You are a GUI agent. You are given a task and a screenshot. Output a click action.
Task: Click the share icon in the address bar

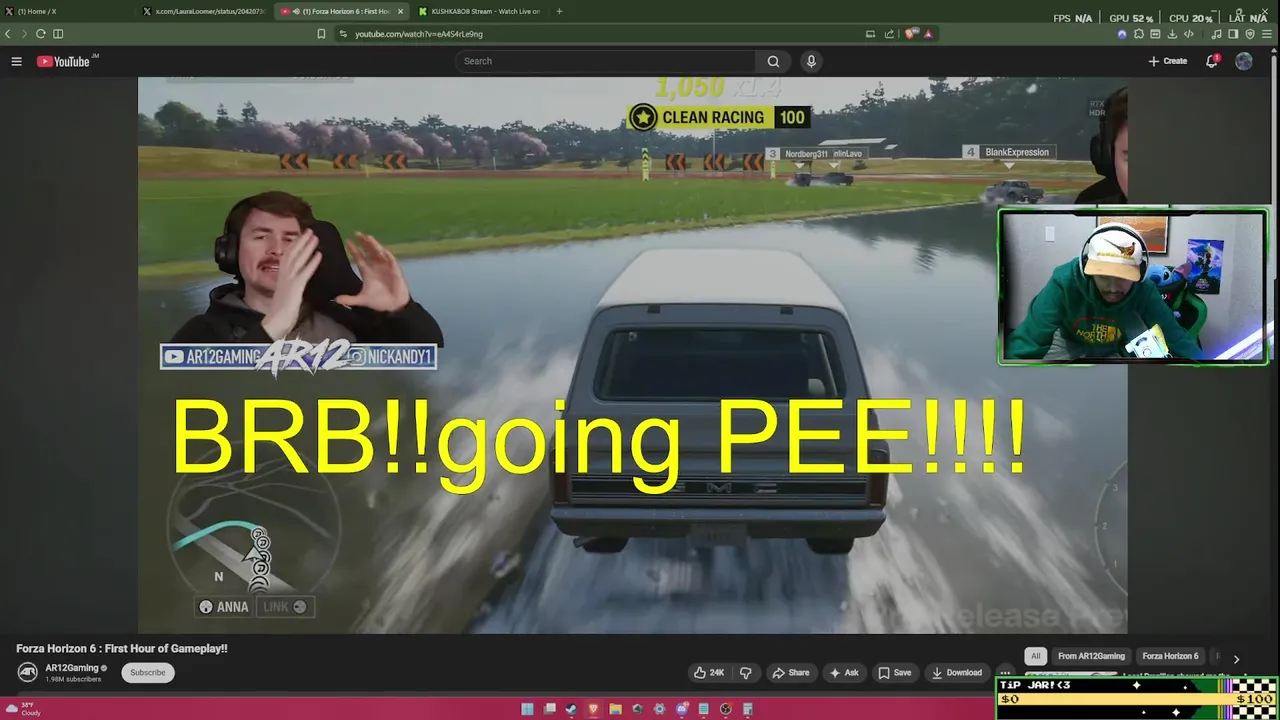pos(890,33)
